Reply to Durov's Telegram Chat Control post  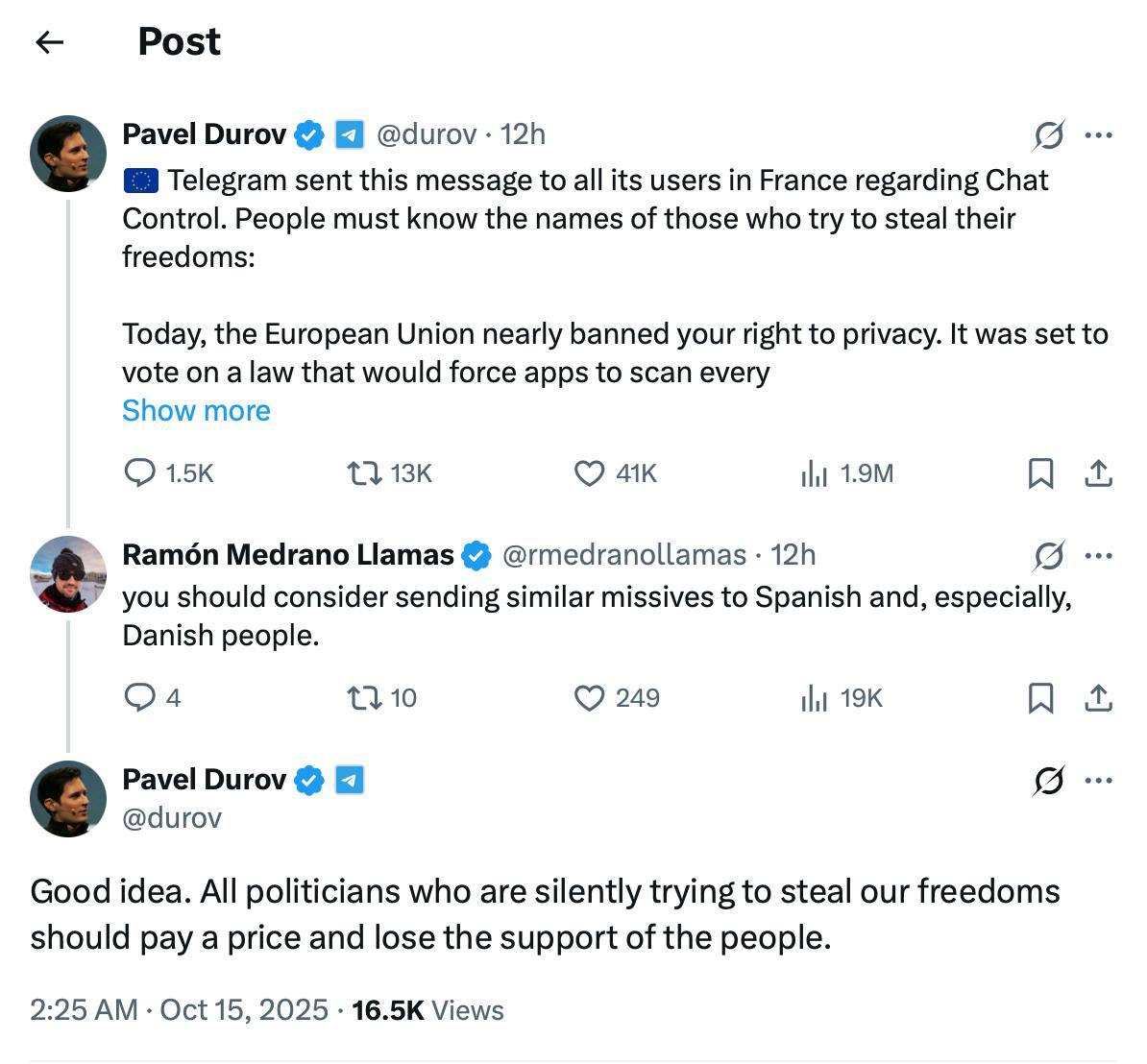click(141, 472)
